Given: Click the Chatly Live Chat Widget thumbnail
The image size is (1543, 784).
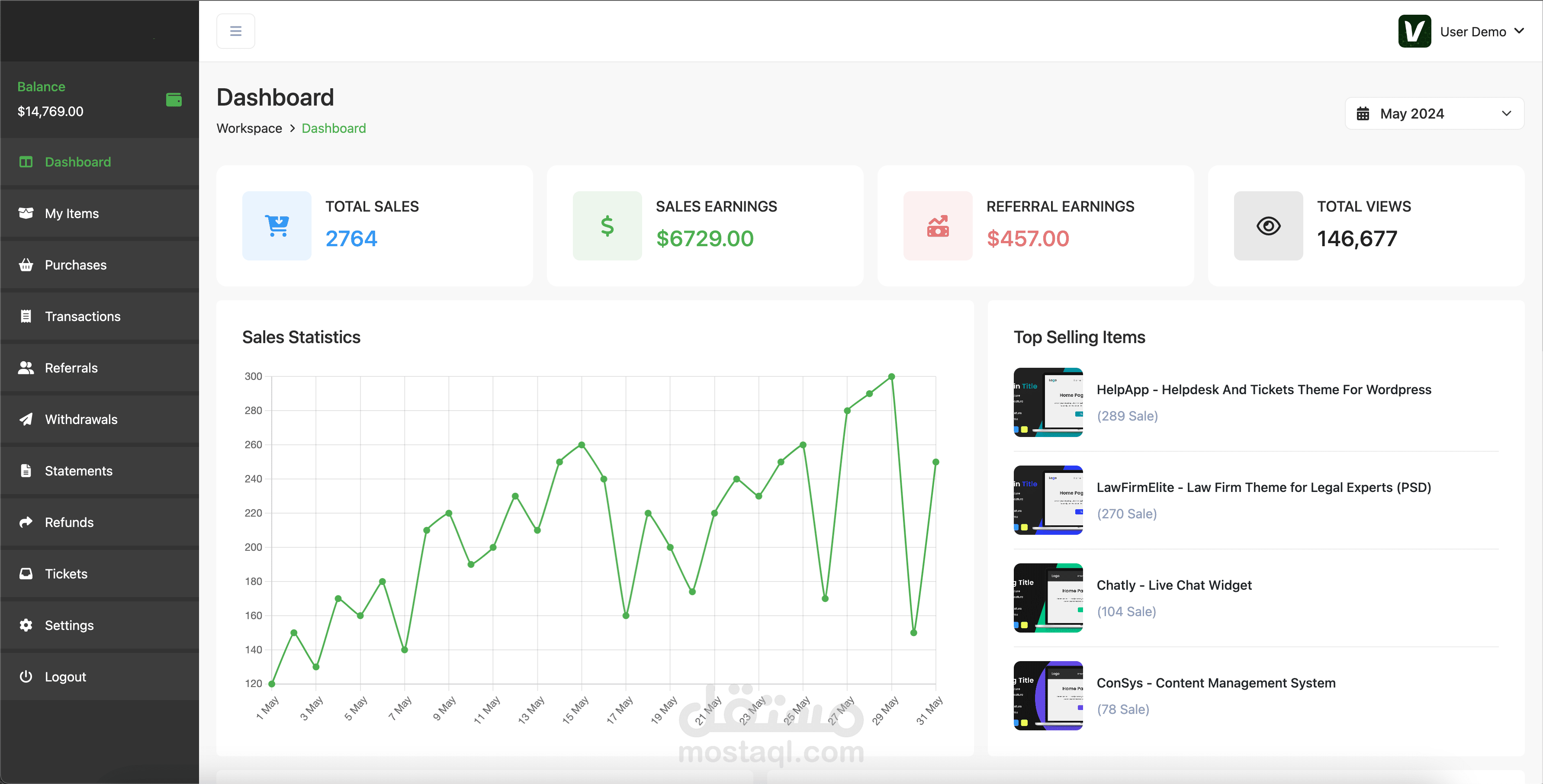Looking at the screenshot, I should [x=1048, y=598].
